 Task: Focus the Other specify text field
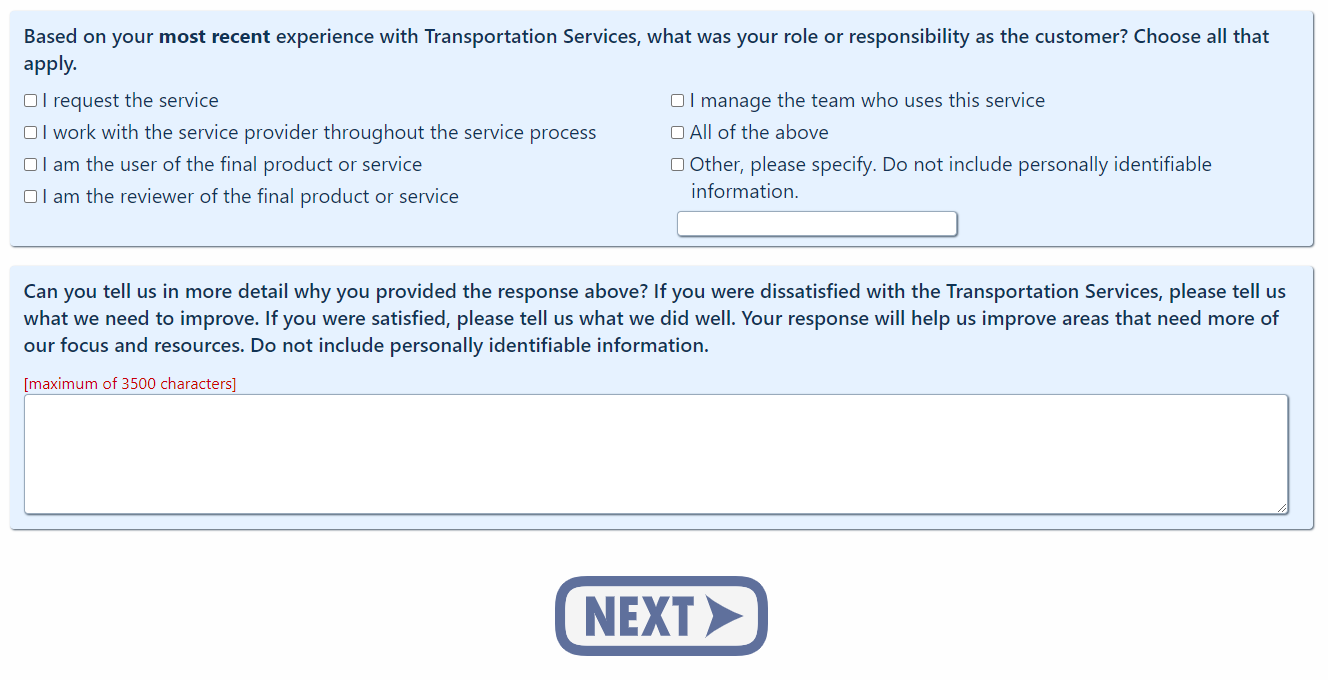tap(817, 224)
